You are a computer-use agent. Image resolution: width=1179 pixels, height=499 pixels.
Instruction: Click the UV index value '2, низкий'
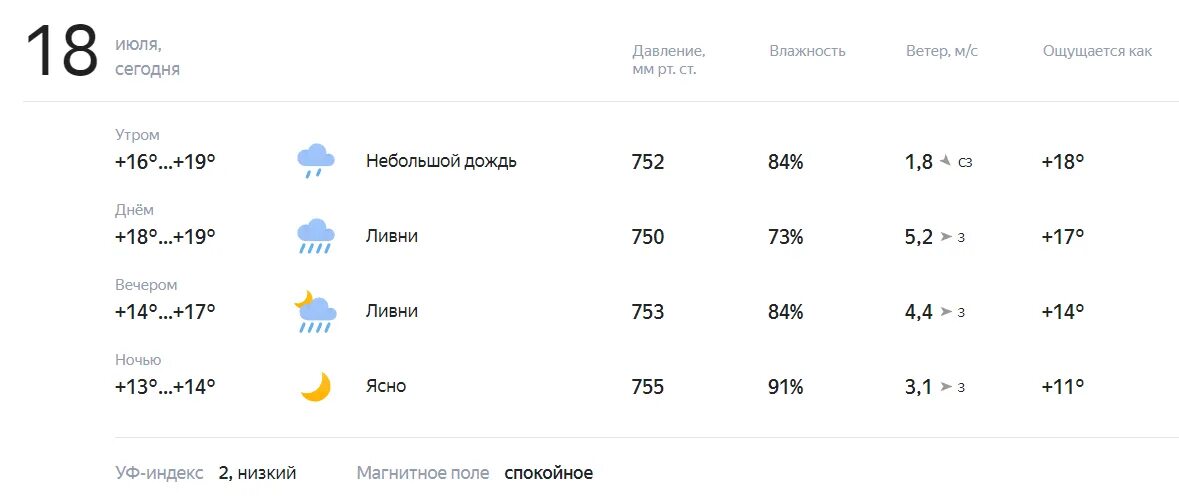pyautogui.click(x=257, y=473)
